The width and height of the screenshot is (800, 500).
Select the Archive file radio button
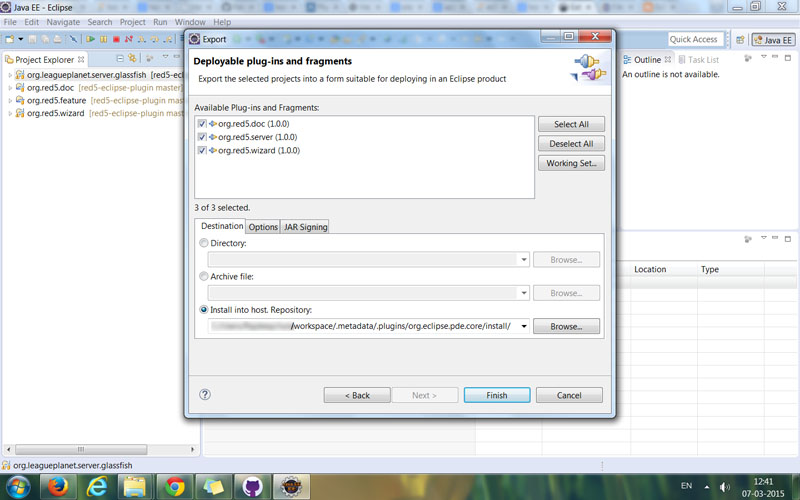pos(204,277)
